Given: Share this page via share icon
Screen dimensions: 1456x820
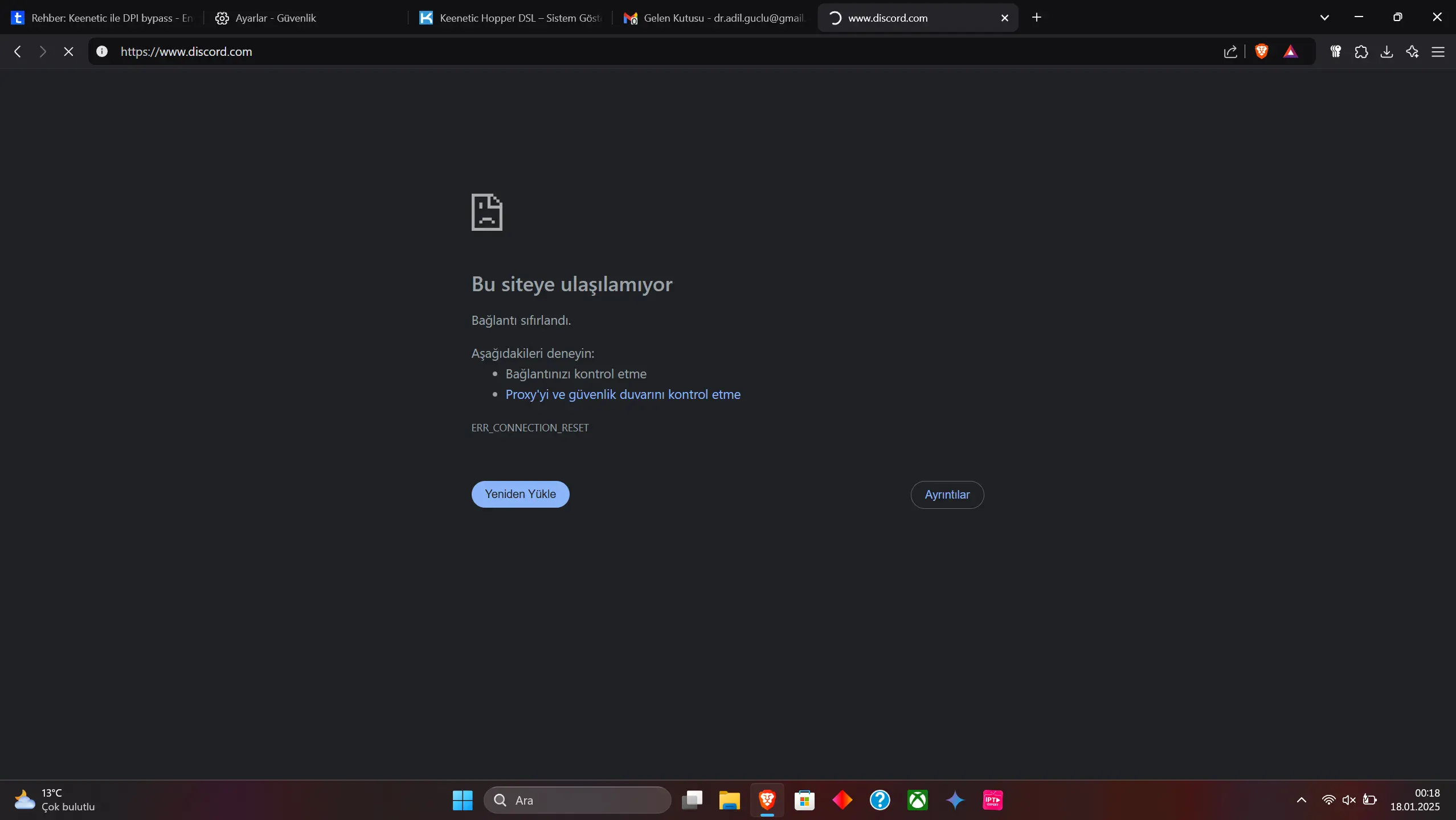Looking at the screenshot, I should click(x=1230, y=51).
